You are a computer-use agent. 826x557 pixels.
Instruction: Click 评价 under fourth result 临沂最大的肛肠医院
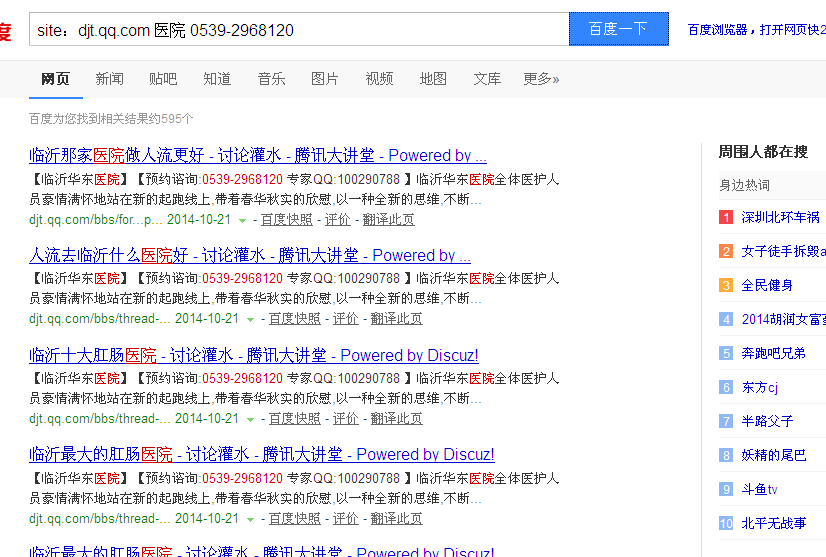[x=346, y=519]
